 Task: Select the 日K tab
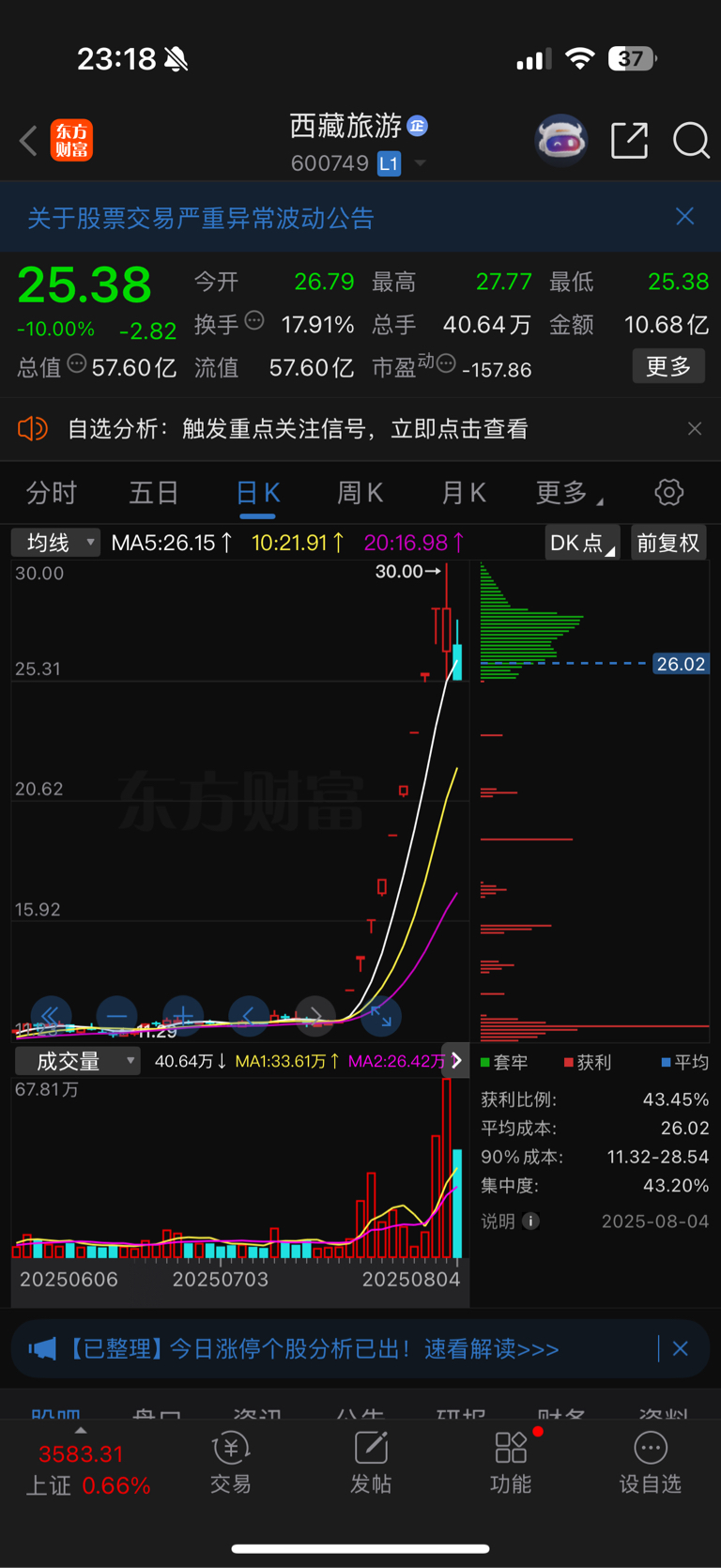point(257,492)
